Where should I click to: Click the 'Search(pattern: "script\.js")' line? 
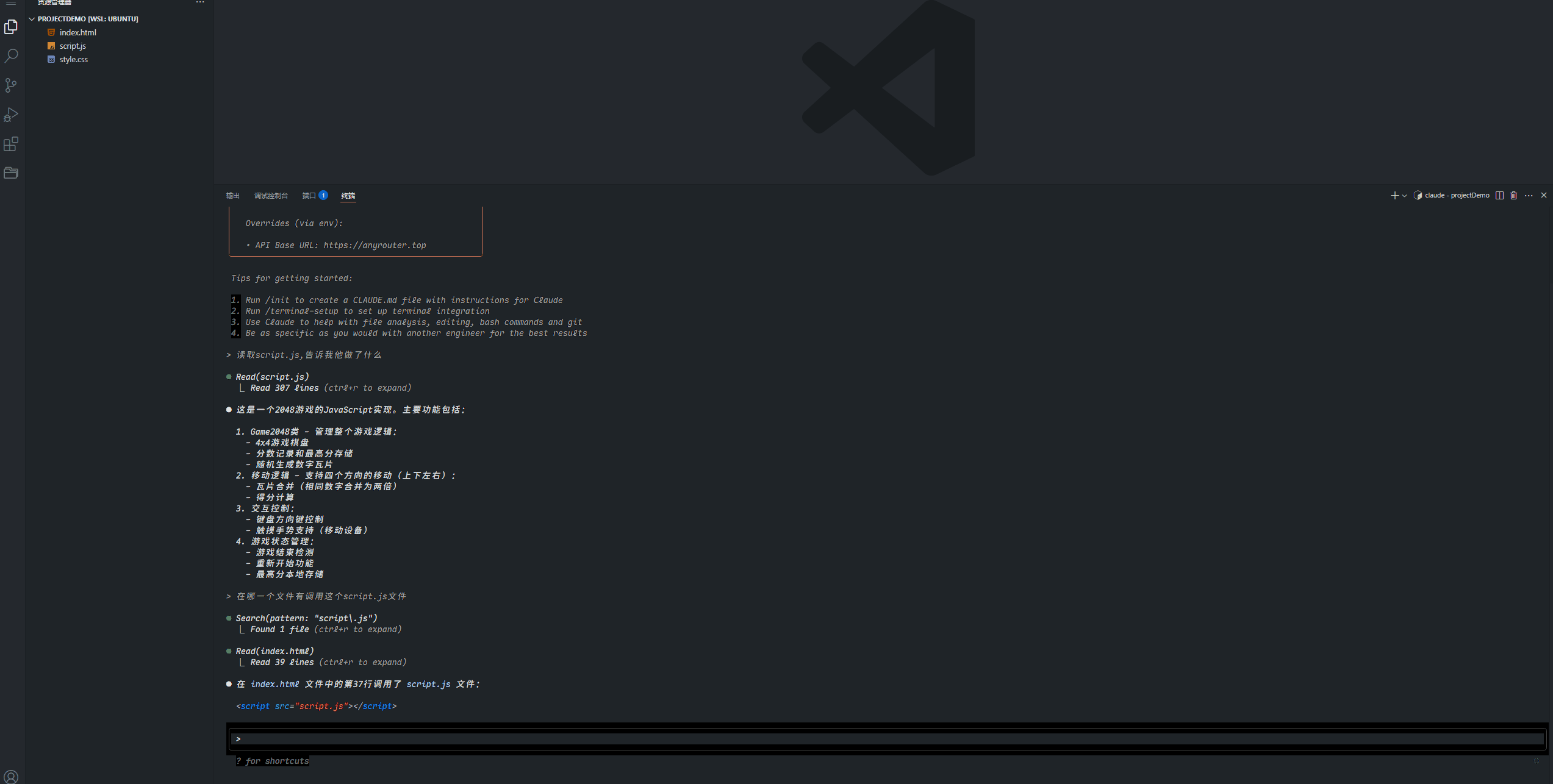pyautogui.click(x=303, y=618)
